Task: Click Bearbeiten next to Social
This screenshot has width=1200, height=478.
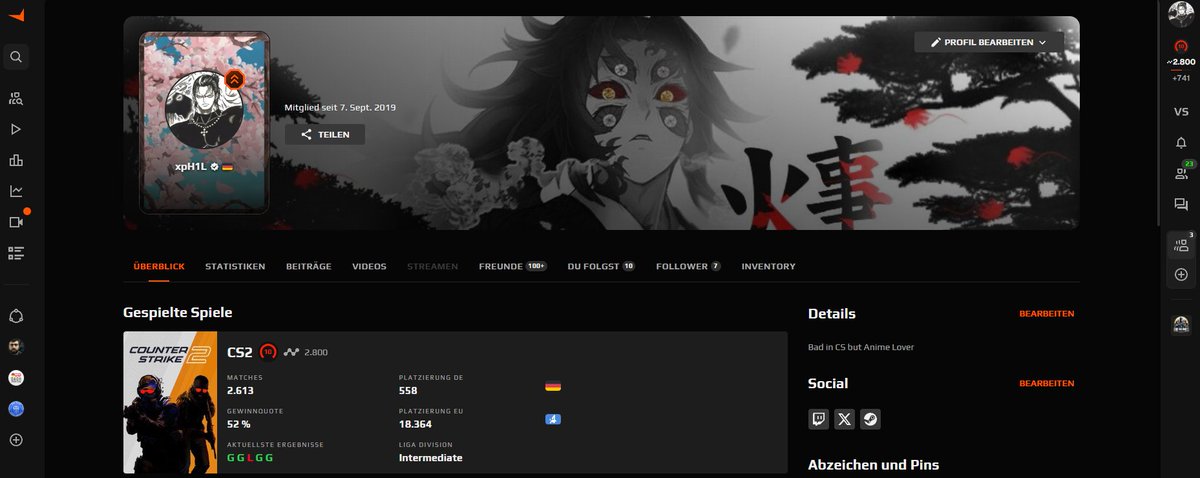Action: [1047, 384]
